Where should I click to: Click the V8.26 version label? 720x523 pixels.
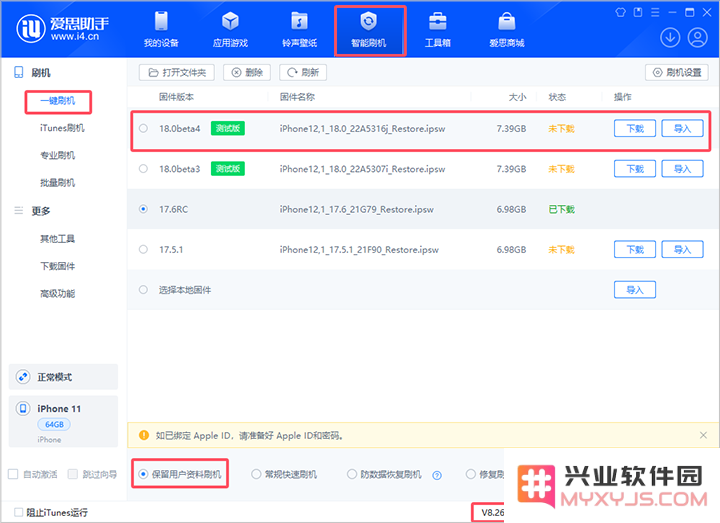click(x=492, y=512)
